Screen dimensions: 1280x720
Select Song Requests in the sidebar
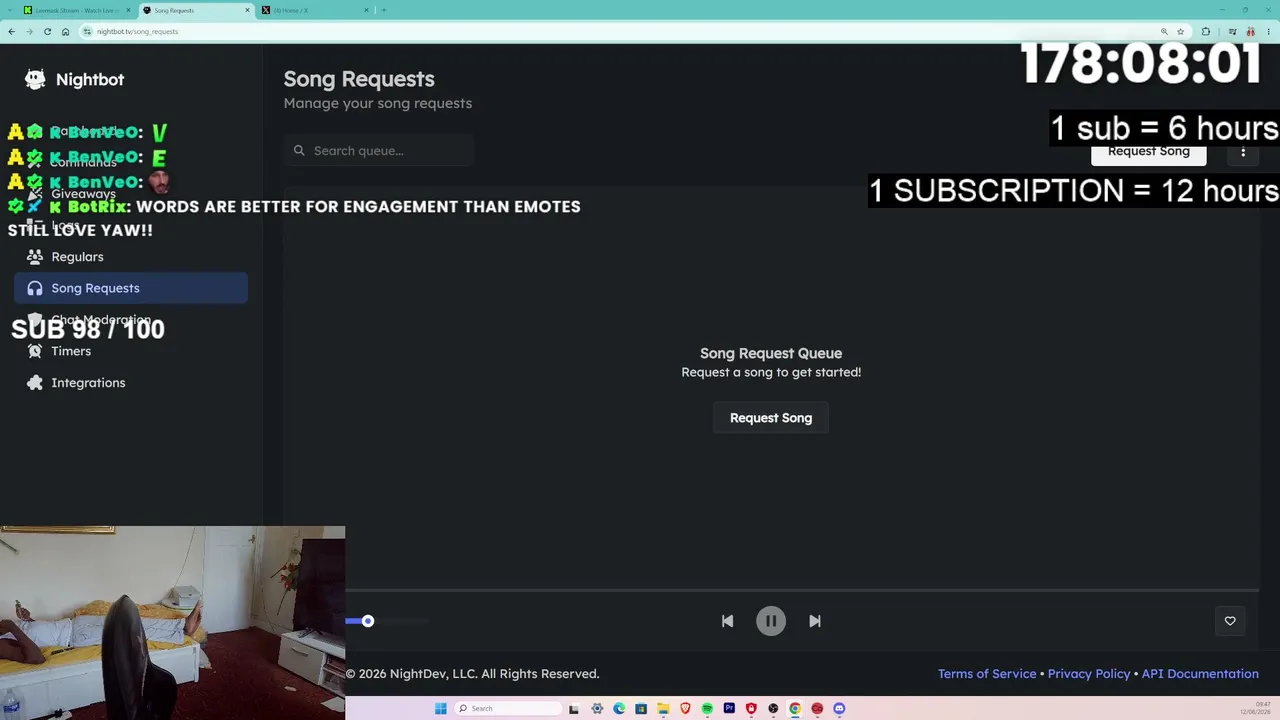tap(131, 288)
